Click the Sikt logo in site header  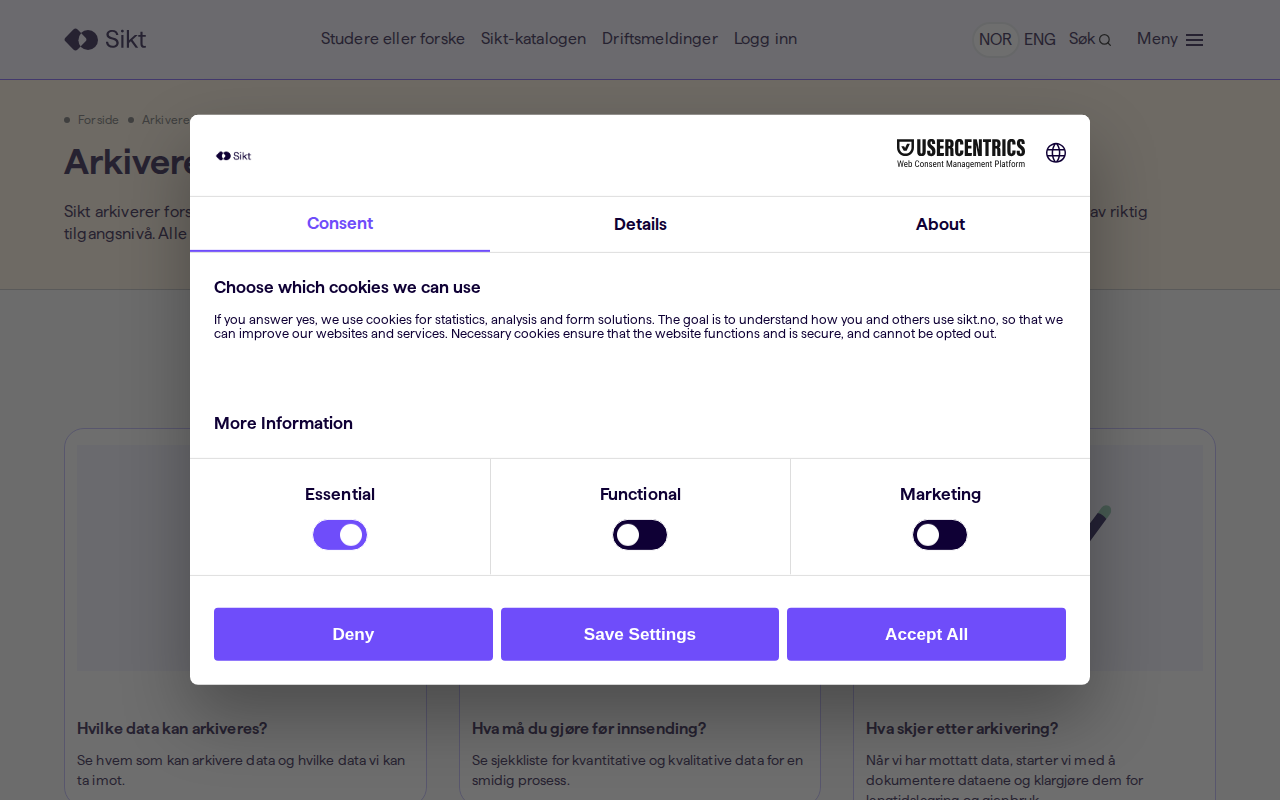tap(105, 39)
